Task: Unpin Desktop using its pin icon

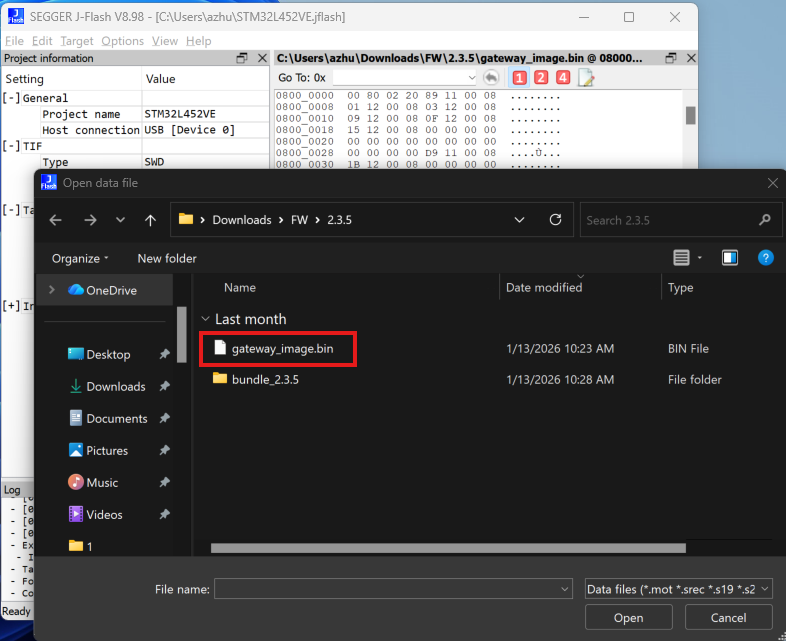Action: pos(164,354)
